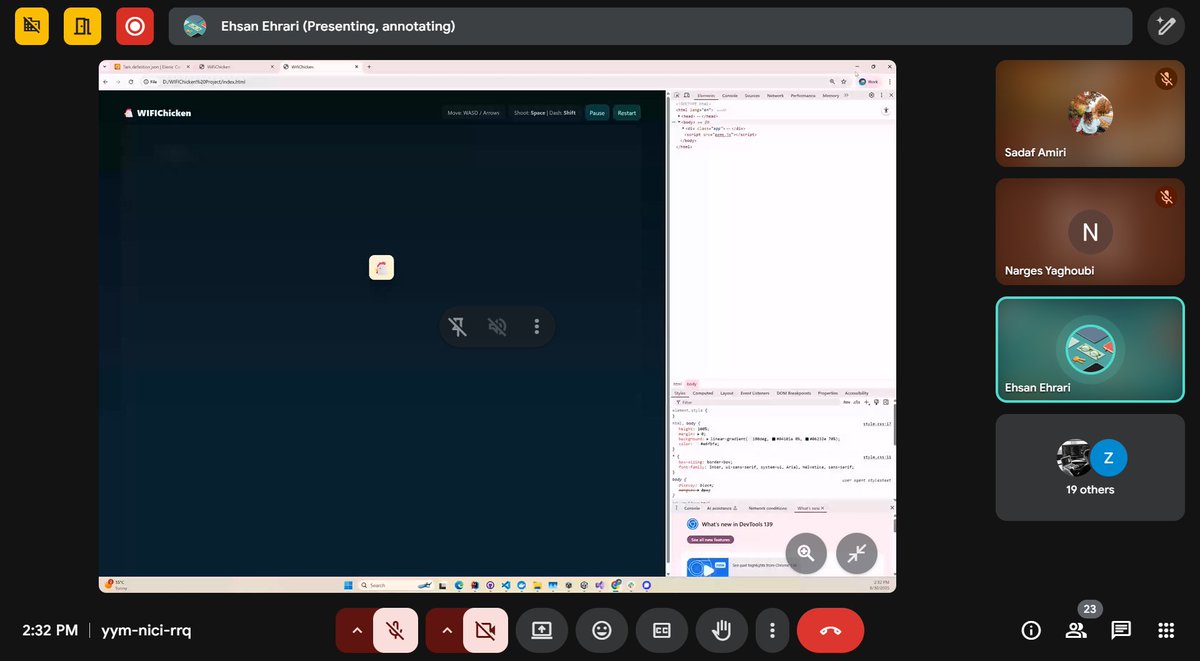Unmute the microphone
This screenshot has width=1200, height=661.
(x=394, y=630)
